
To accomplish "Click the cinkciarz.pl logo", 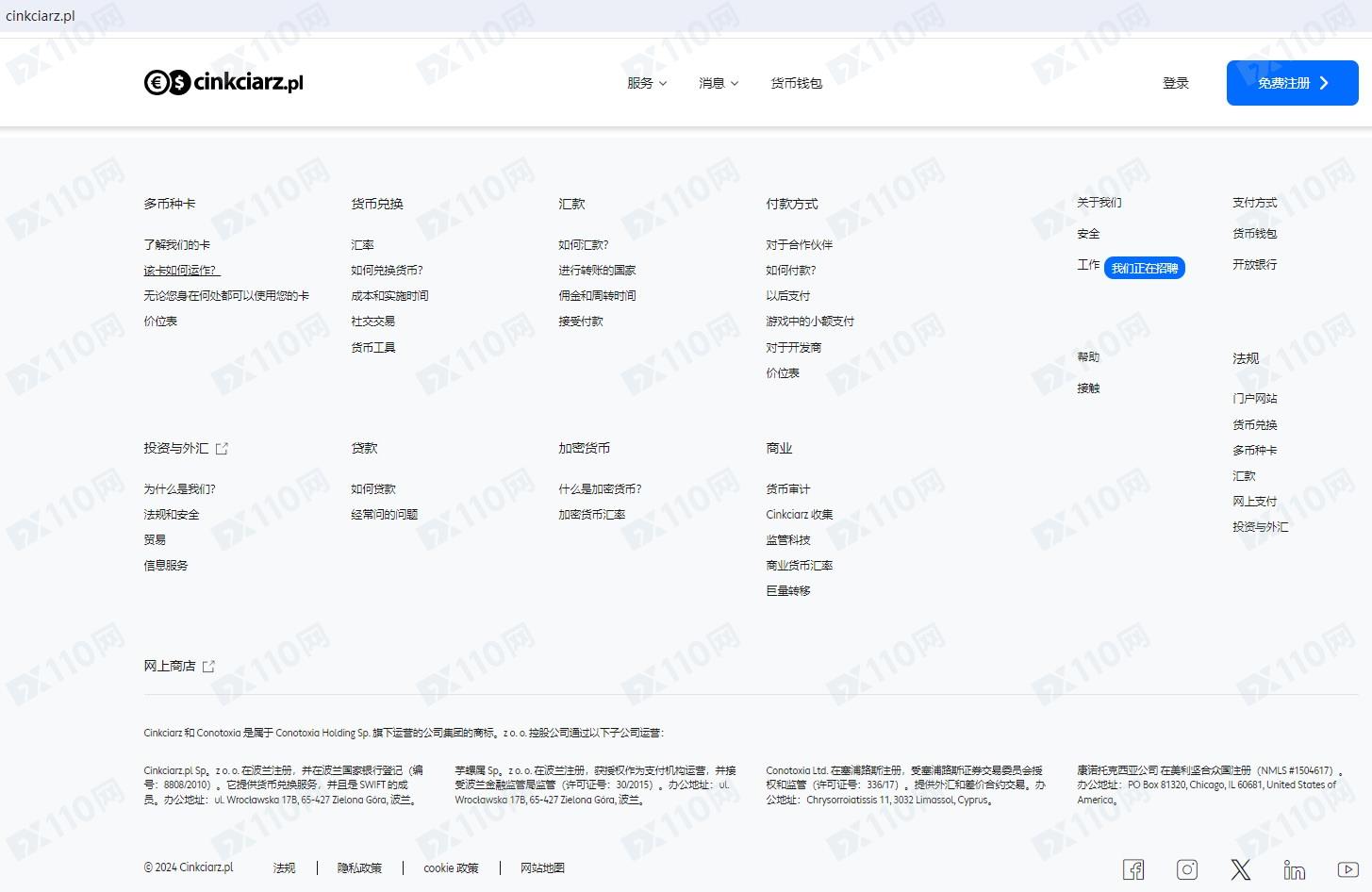I will tap(223, 83).
